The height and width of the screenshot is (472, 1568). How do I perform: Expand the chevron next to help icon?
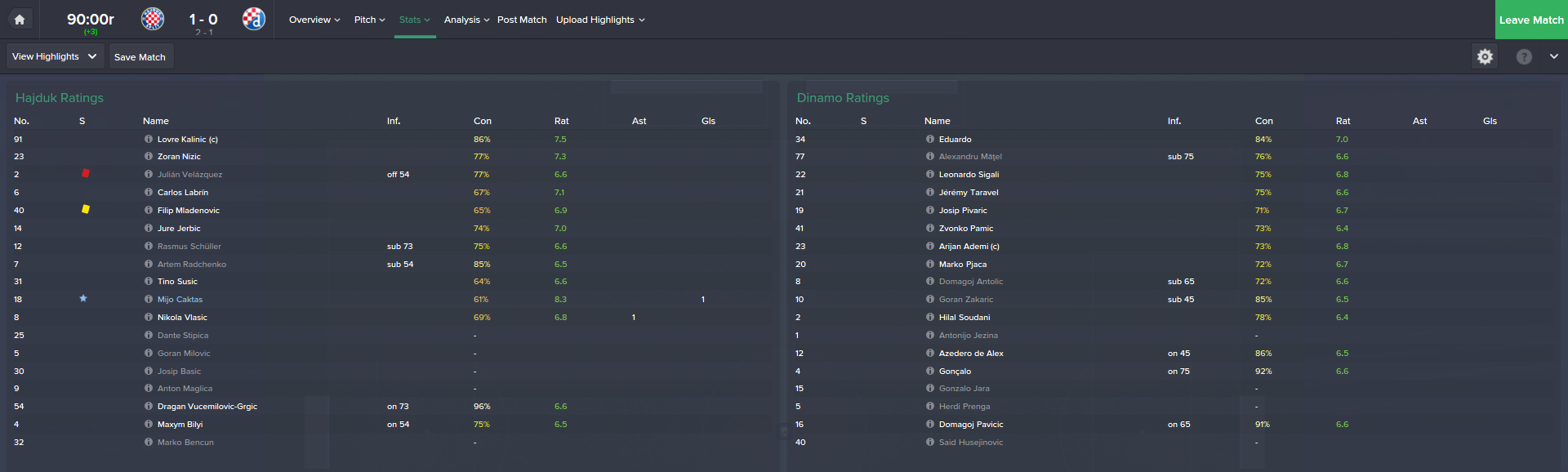pyautogui.click(x=1553, y=56)
